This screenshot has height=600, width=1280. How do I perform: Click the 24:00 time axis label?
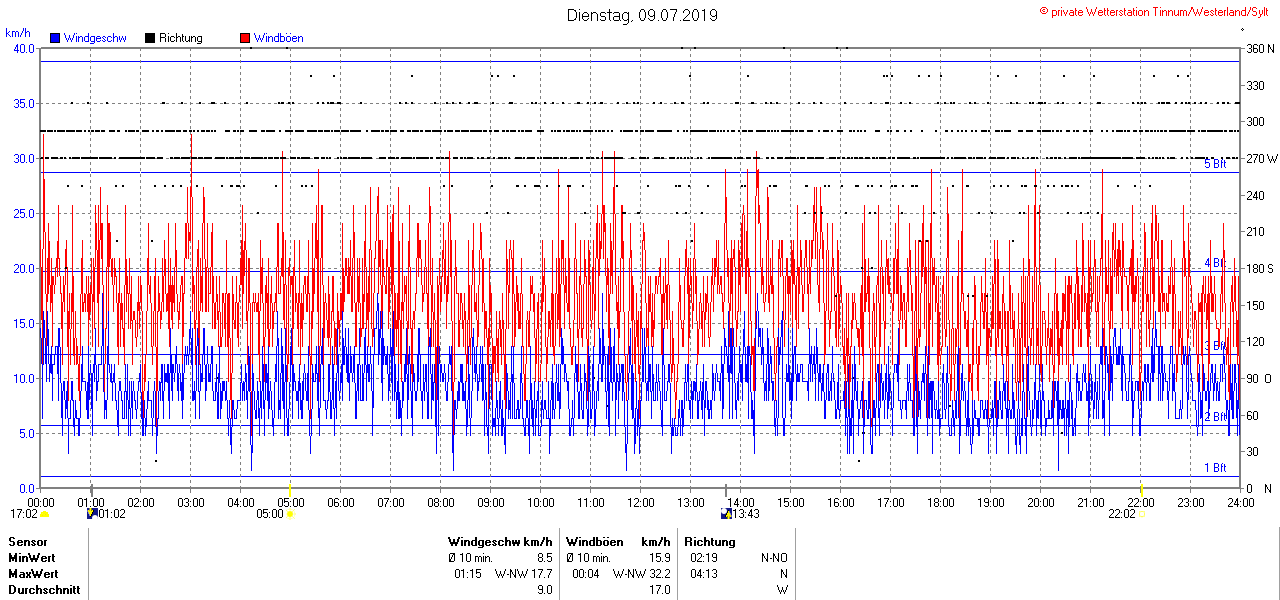[1241, 503]
